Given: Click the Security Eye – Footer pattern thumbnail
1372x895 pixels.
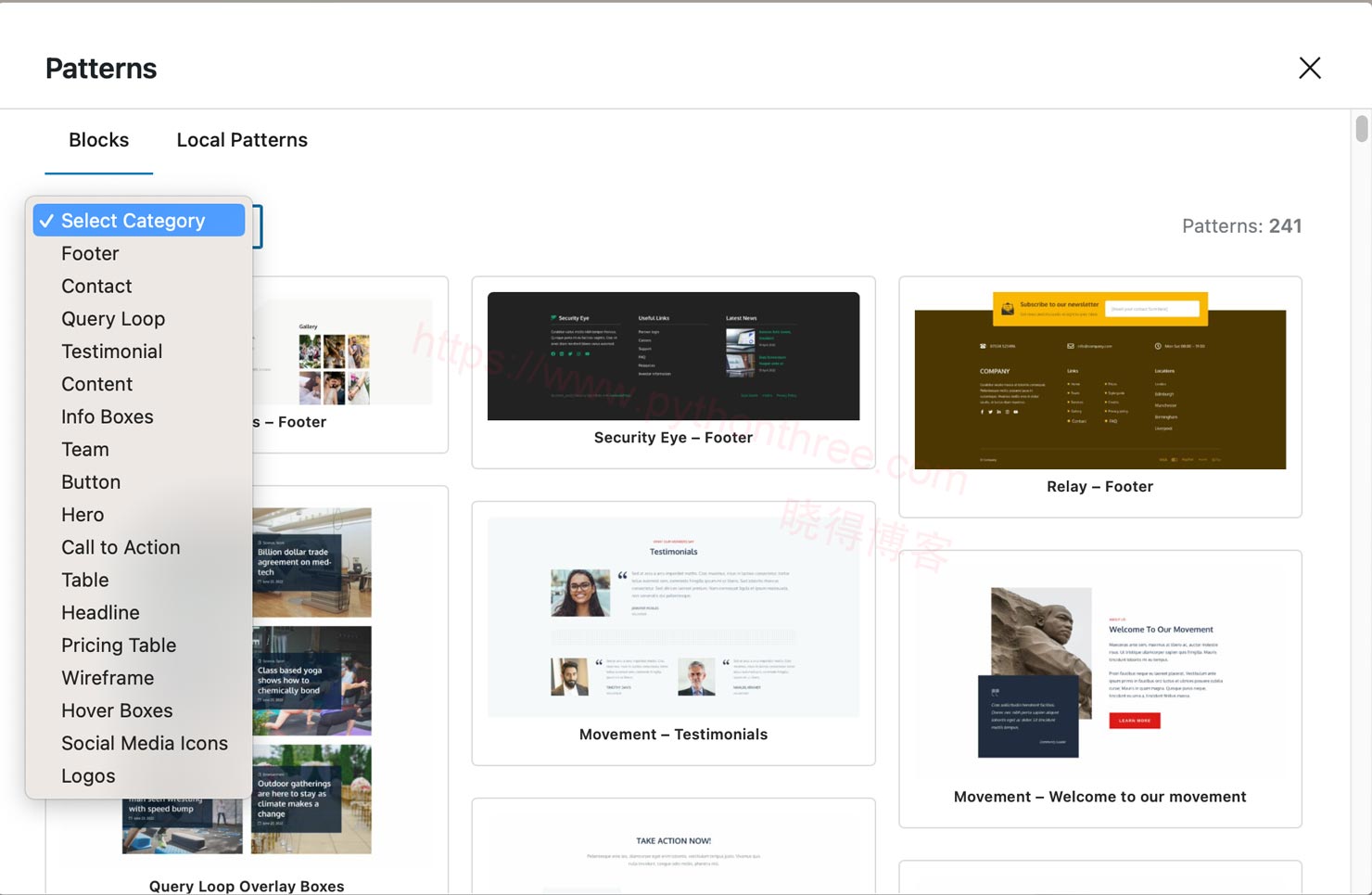Looking at the screenshot, I should pos(673,357).
